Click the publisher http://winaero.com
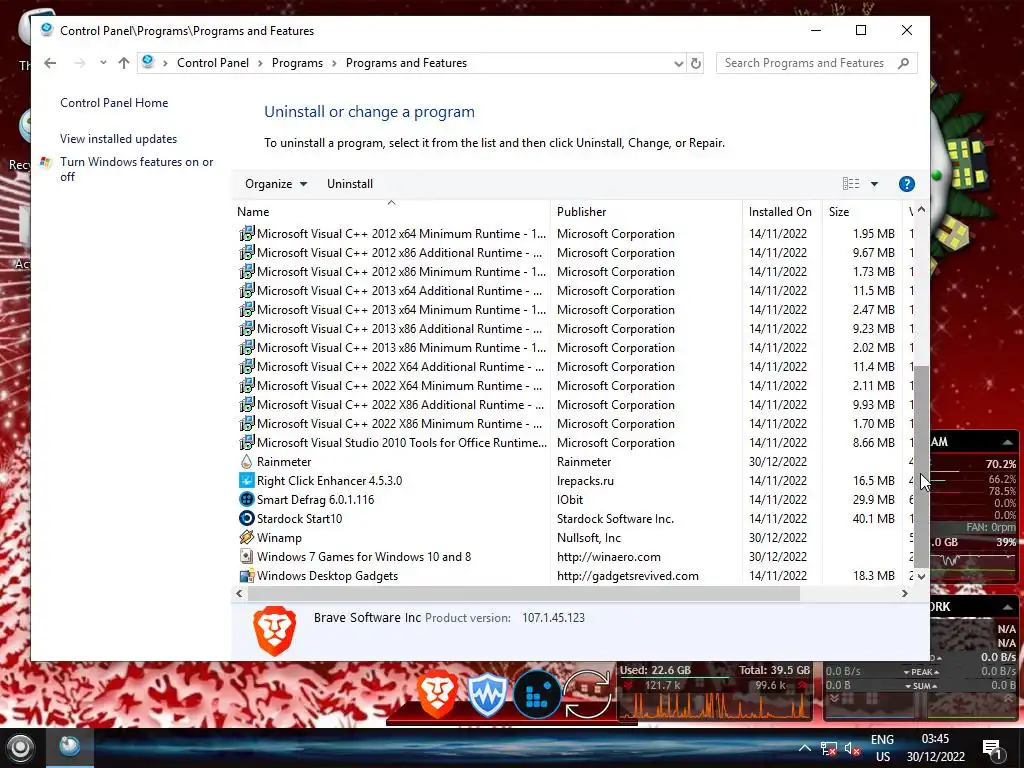The image size is (1024, 768). [609, 557]
